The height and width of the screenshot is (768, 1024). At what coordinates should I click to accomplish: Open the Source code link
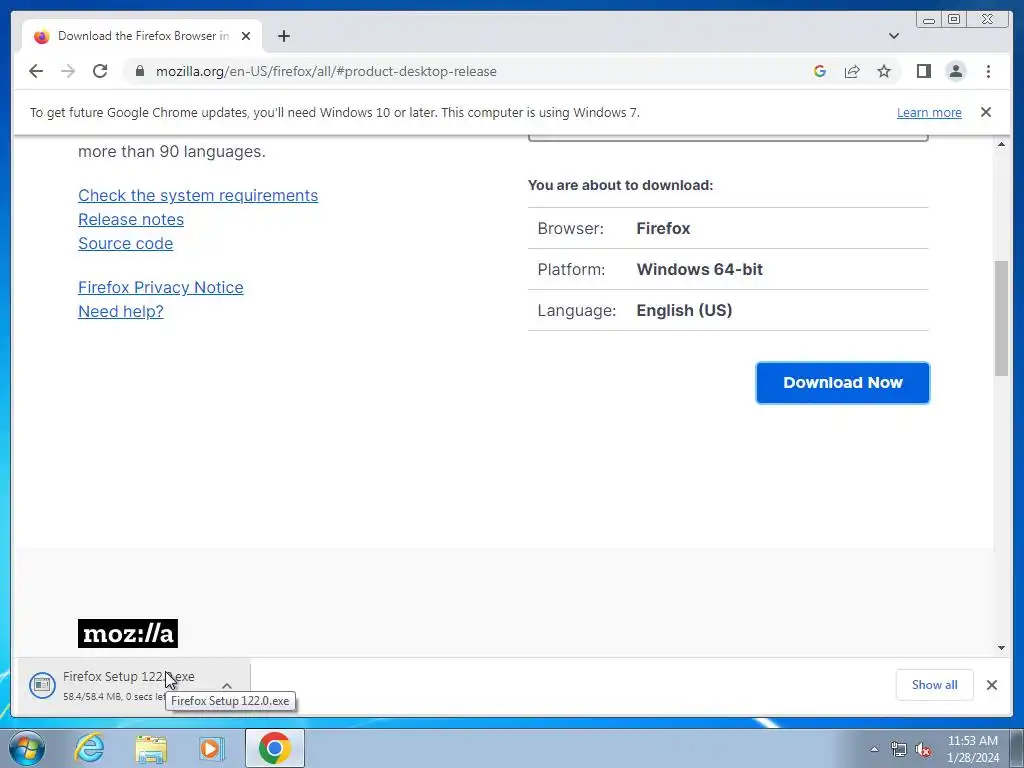pos(125,243)
